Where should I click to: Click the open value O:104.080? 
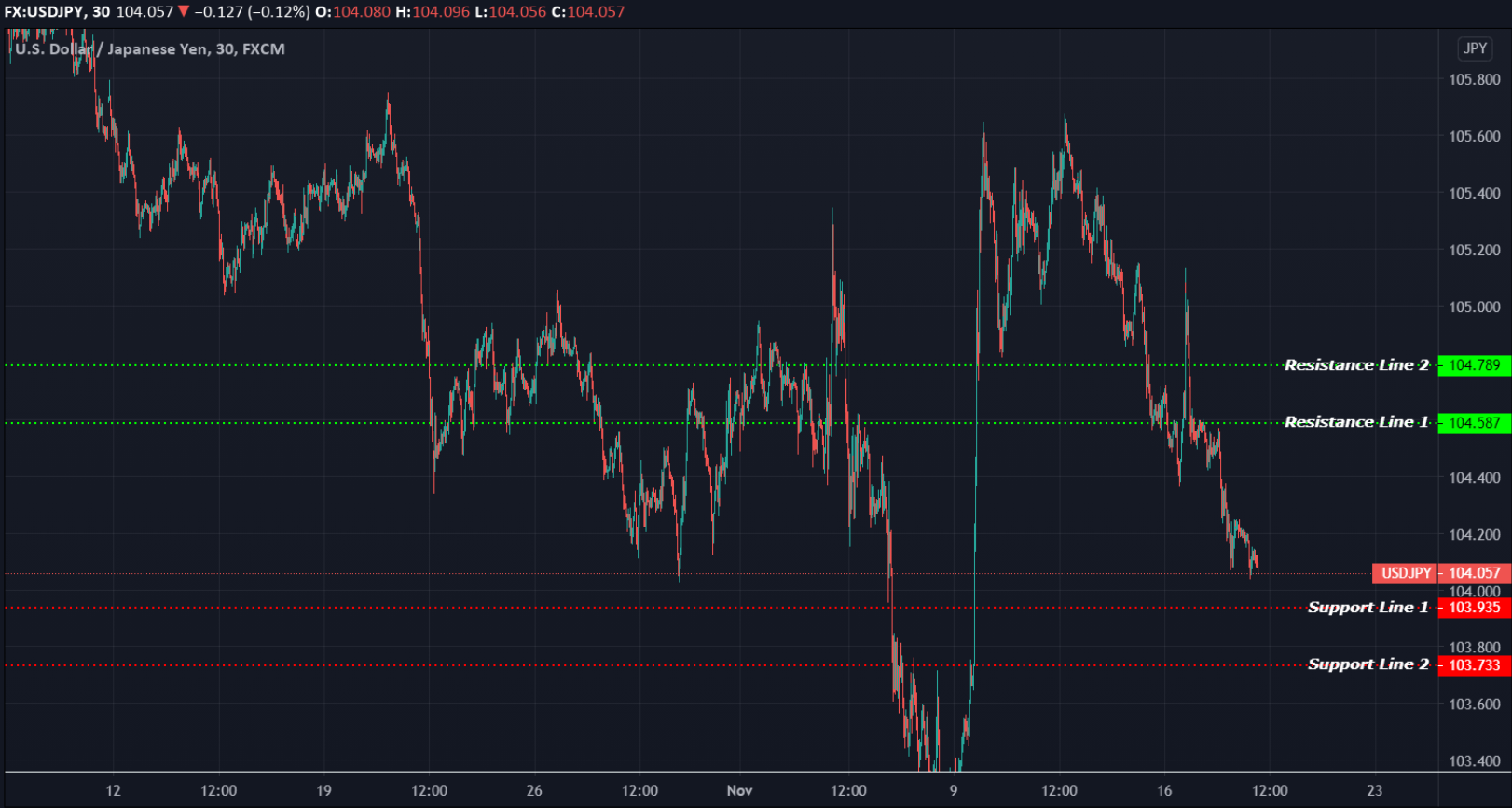pyautogui.click(x=352, y=12)
